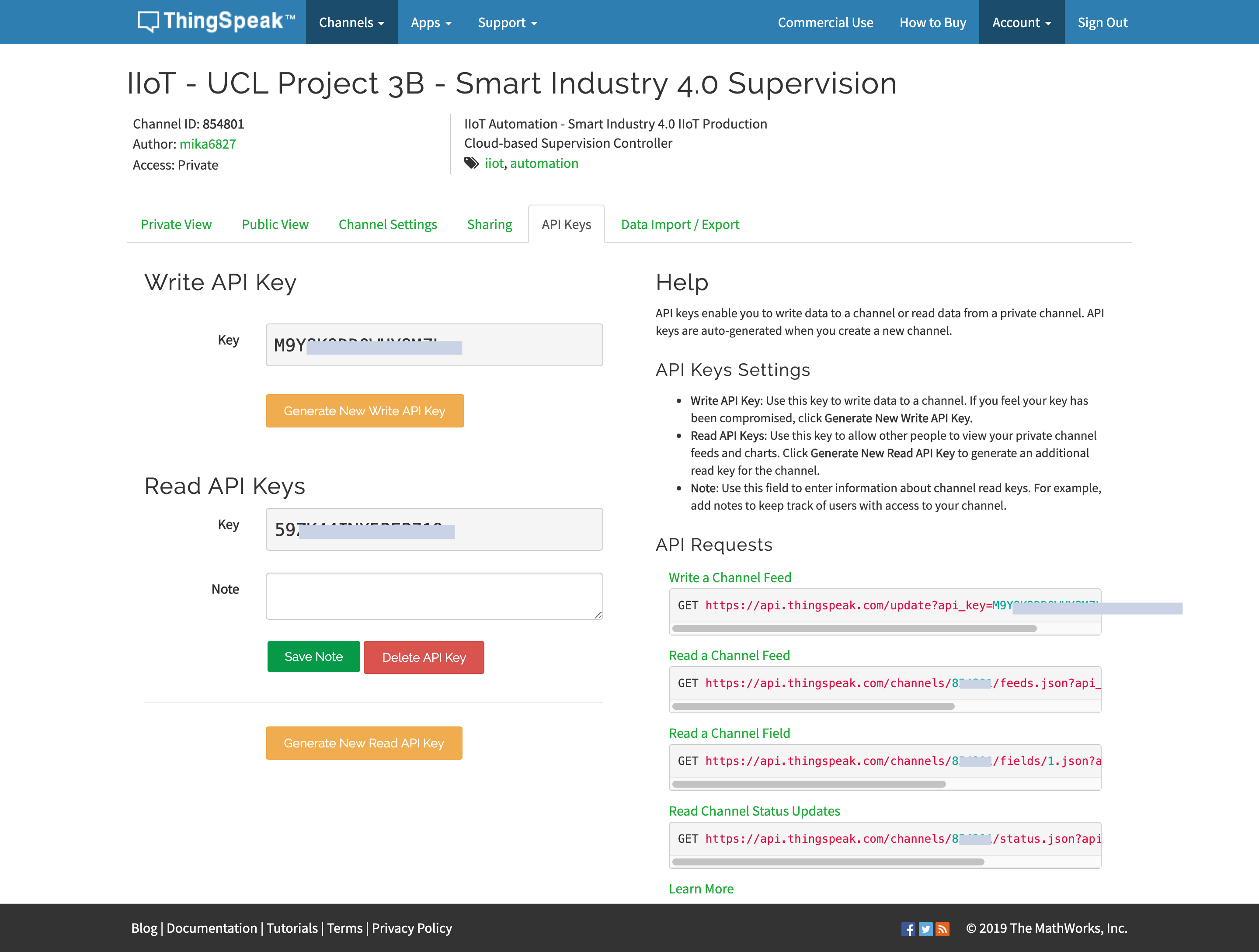This screenshot has width=1259, height=952.
Task: Click the Access: Private text
Action: pyautogui.click(x=175, y=165)
